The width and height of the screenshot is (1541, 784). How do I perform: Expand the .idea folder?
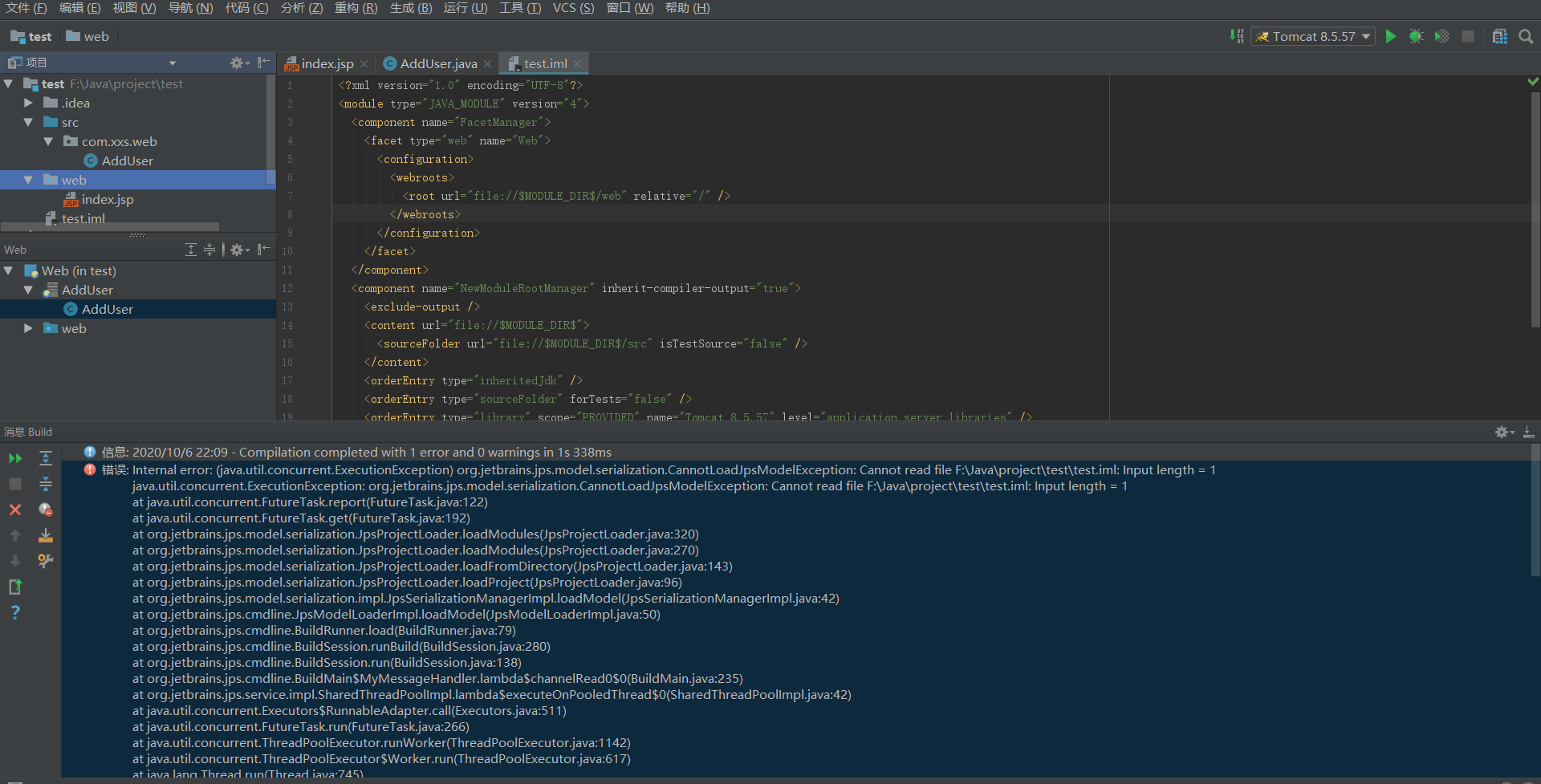(x=28, y=103)
